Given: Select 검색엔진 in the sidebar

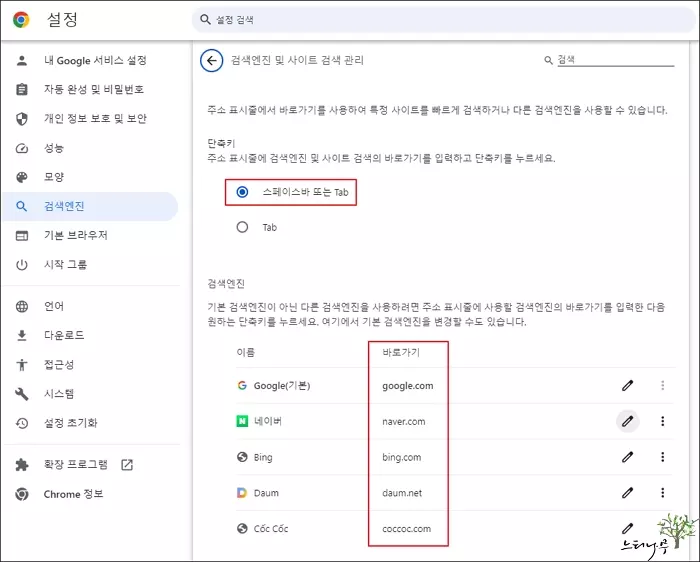Looking at the screenshot, I should (90, 206).
